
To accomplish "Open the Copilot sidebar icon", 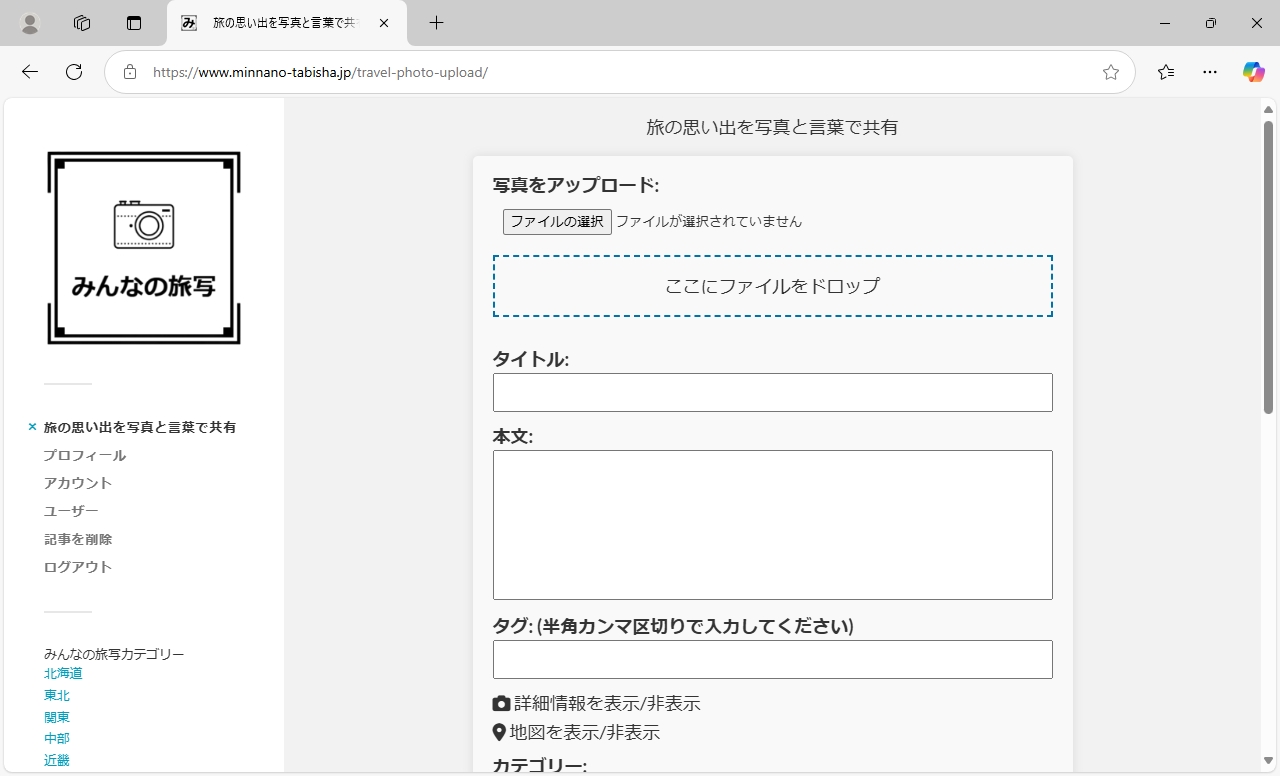I will 1253,72.
